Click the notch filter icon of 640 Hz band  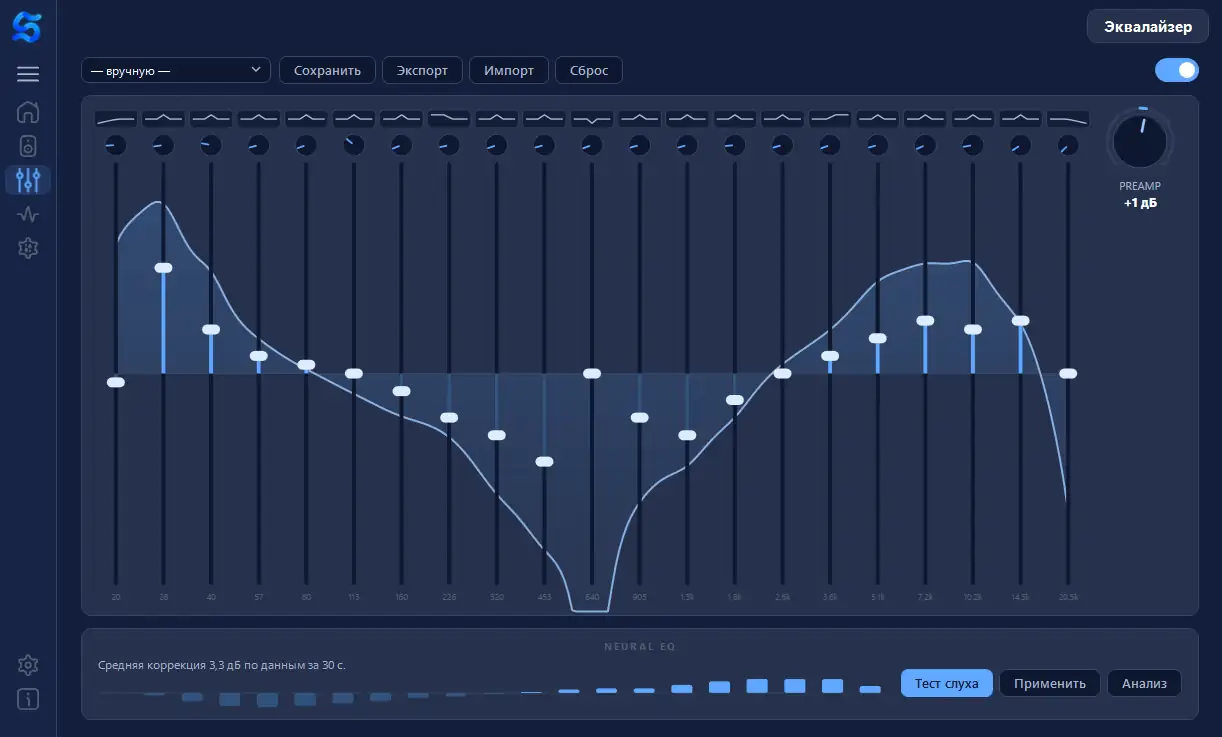tap(592, 118)
